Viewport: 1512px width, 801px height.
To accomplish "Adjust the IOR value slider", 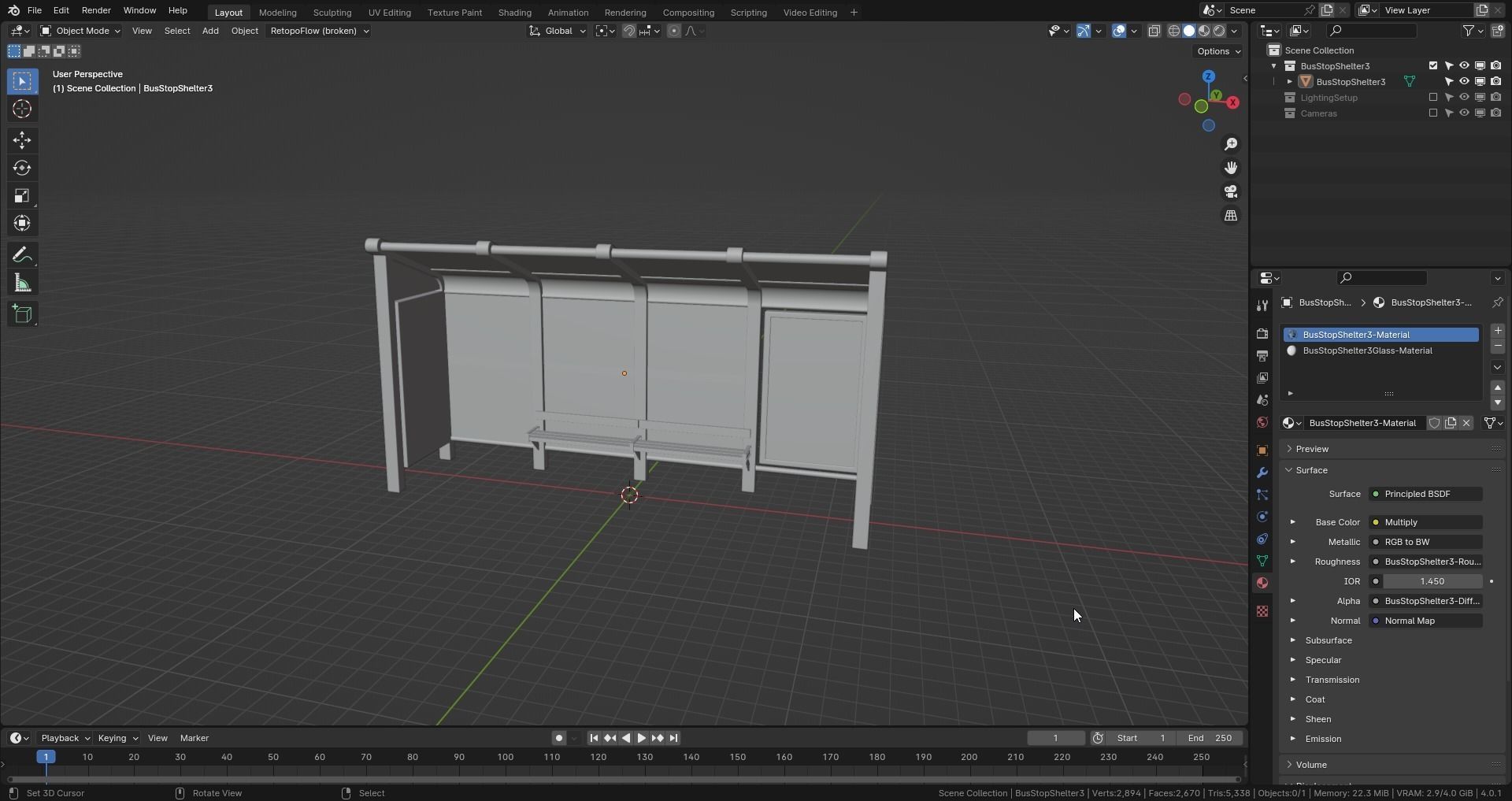I will point(1432,581).
